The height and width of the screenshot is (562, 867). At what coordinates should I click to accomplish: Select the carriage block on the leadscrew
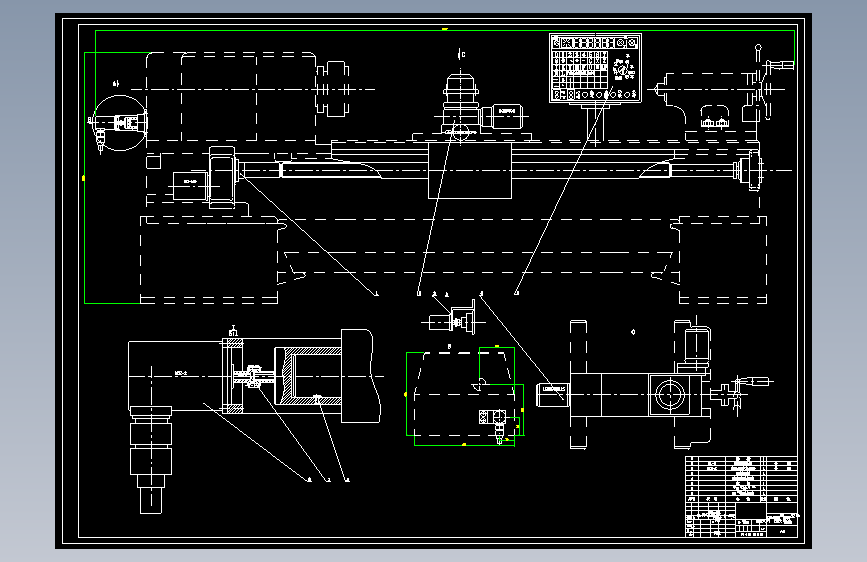pyautogui.click(x=470, y=170)
